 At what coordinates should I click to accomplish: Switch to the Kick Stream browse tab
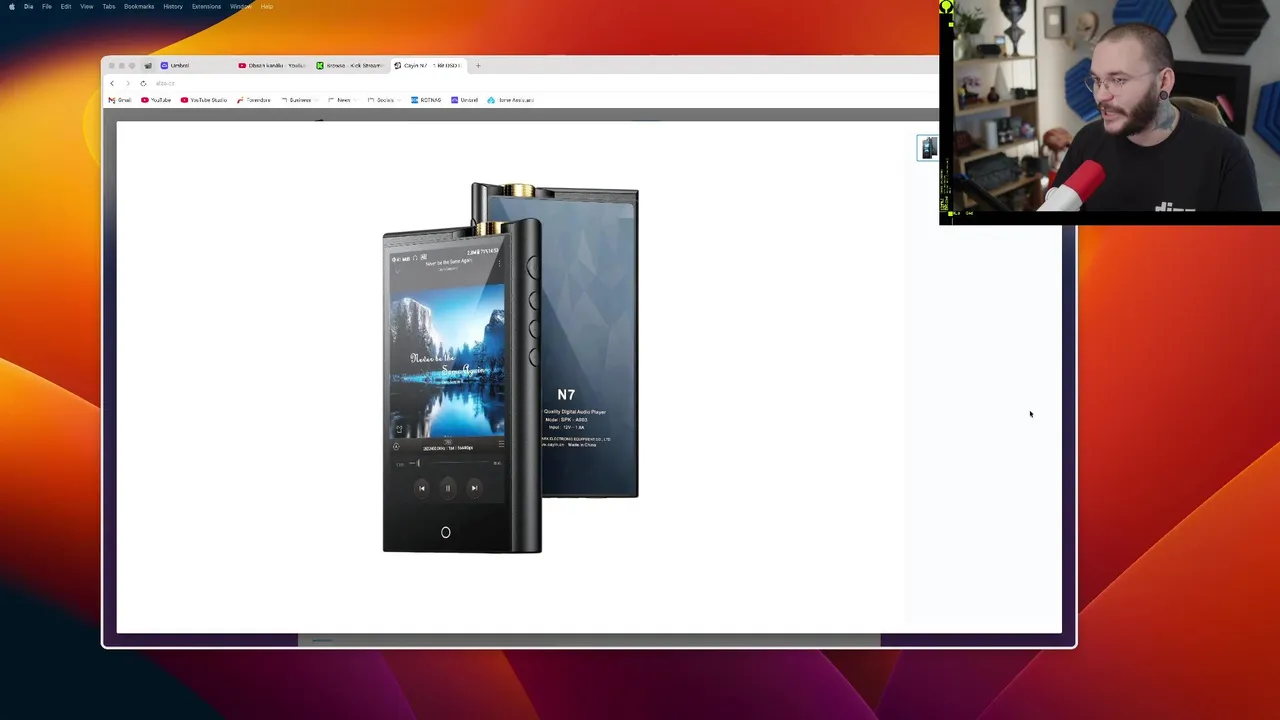coord(350,65)
